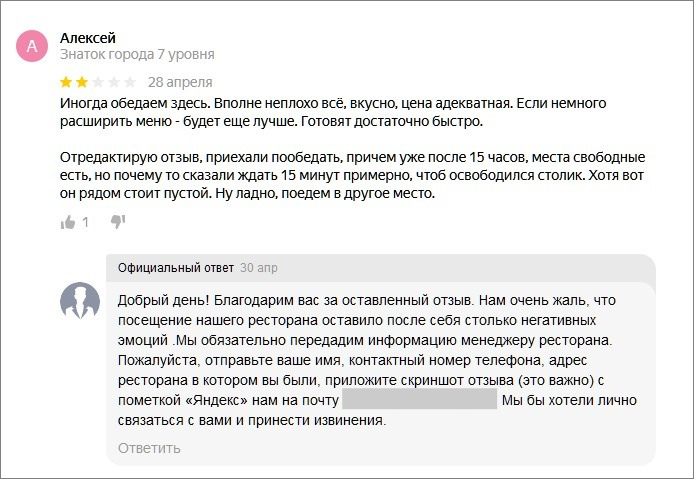Like Алексей's review with thumbs up
The image size is (694, 479).
click(x=68, y=222)
